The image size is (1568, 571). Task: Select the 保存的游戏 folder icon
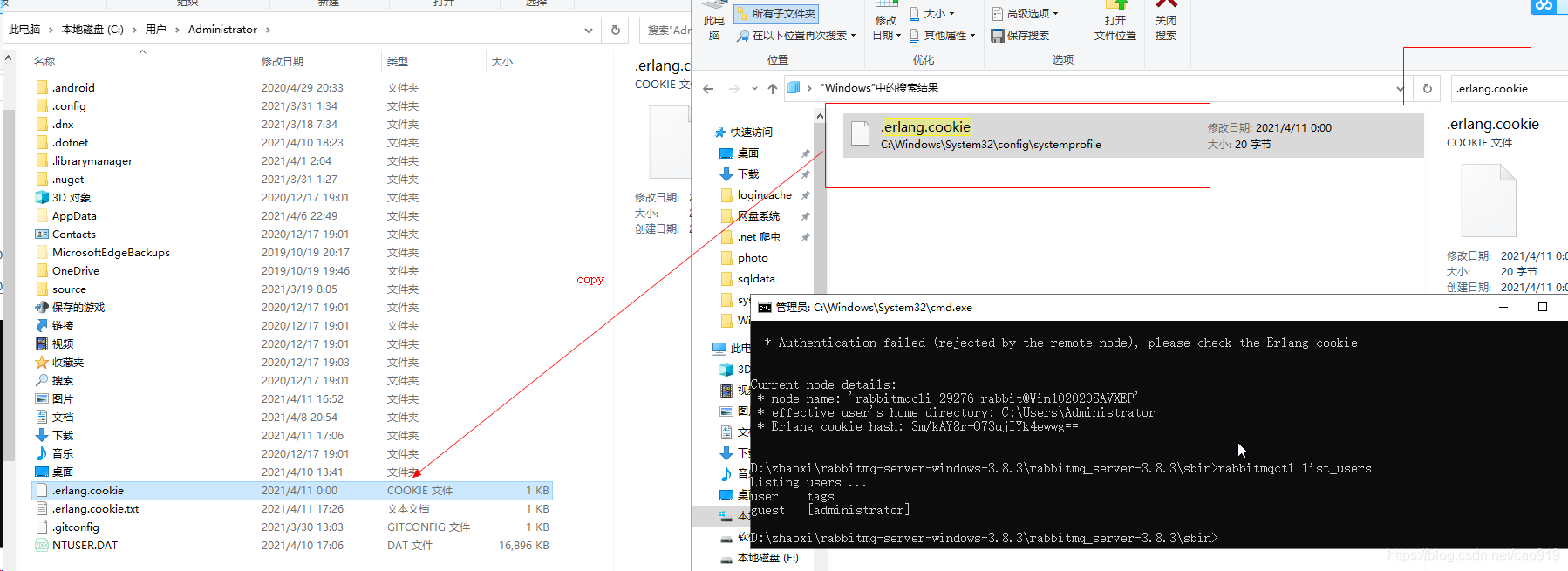[x=42, y=307]
